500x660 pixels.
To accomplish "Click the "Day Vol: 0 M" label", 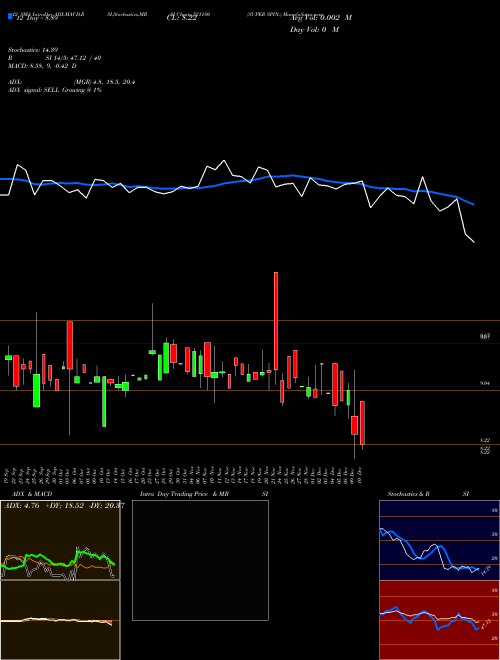I will [314, 30].
